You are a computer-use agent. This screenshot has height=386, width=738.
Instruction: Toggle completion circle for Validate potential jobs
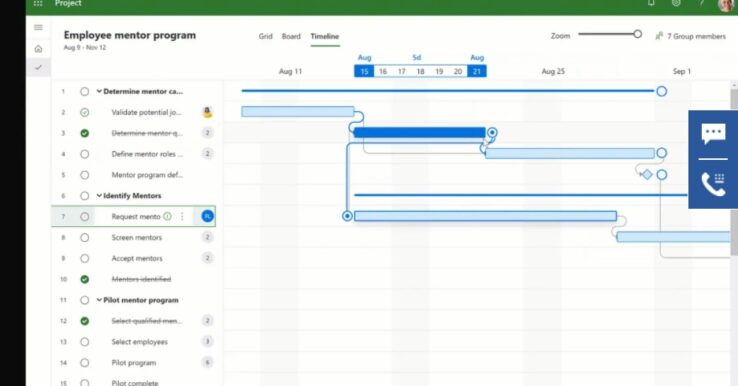(84, 112)
